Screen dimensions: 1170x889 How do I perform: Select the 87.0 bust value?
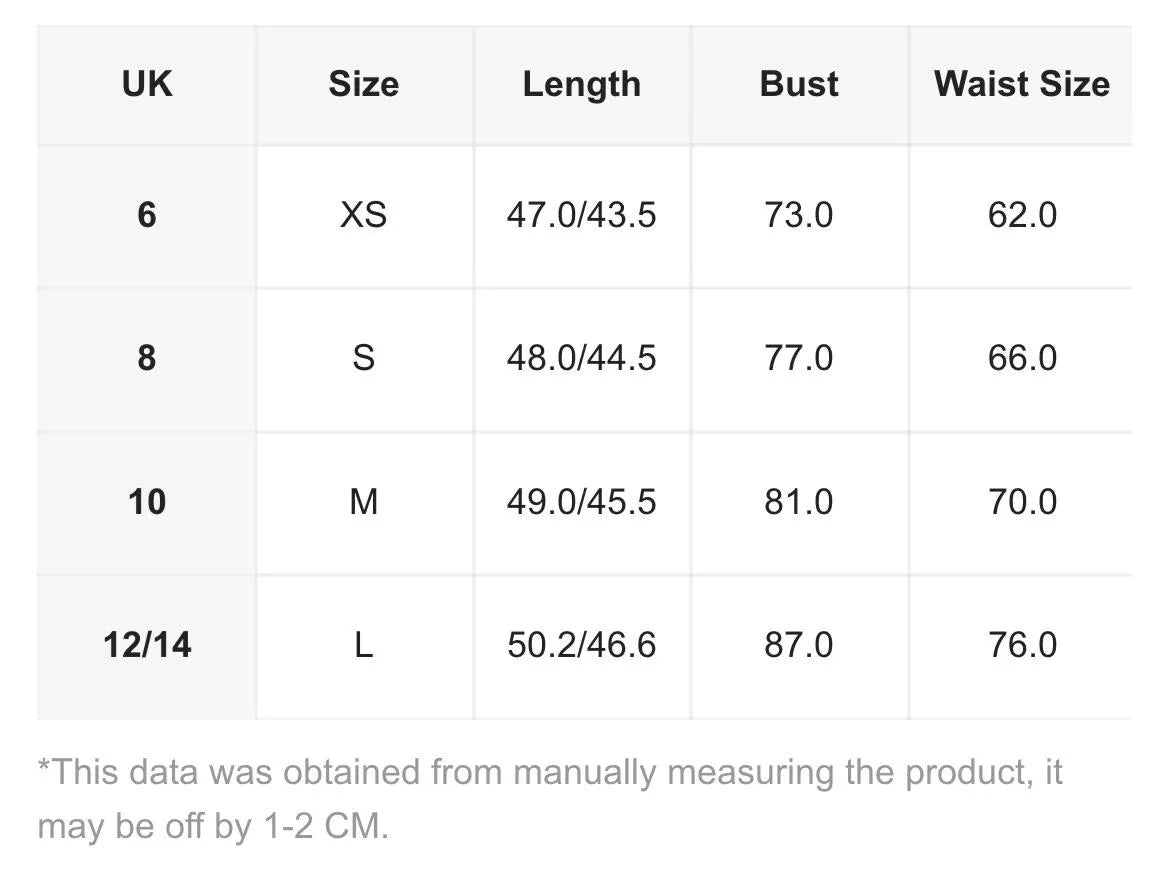click(799, 645)
